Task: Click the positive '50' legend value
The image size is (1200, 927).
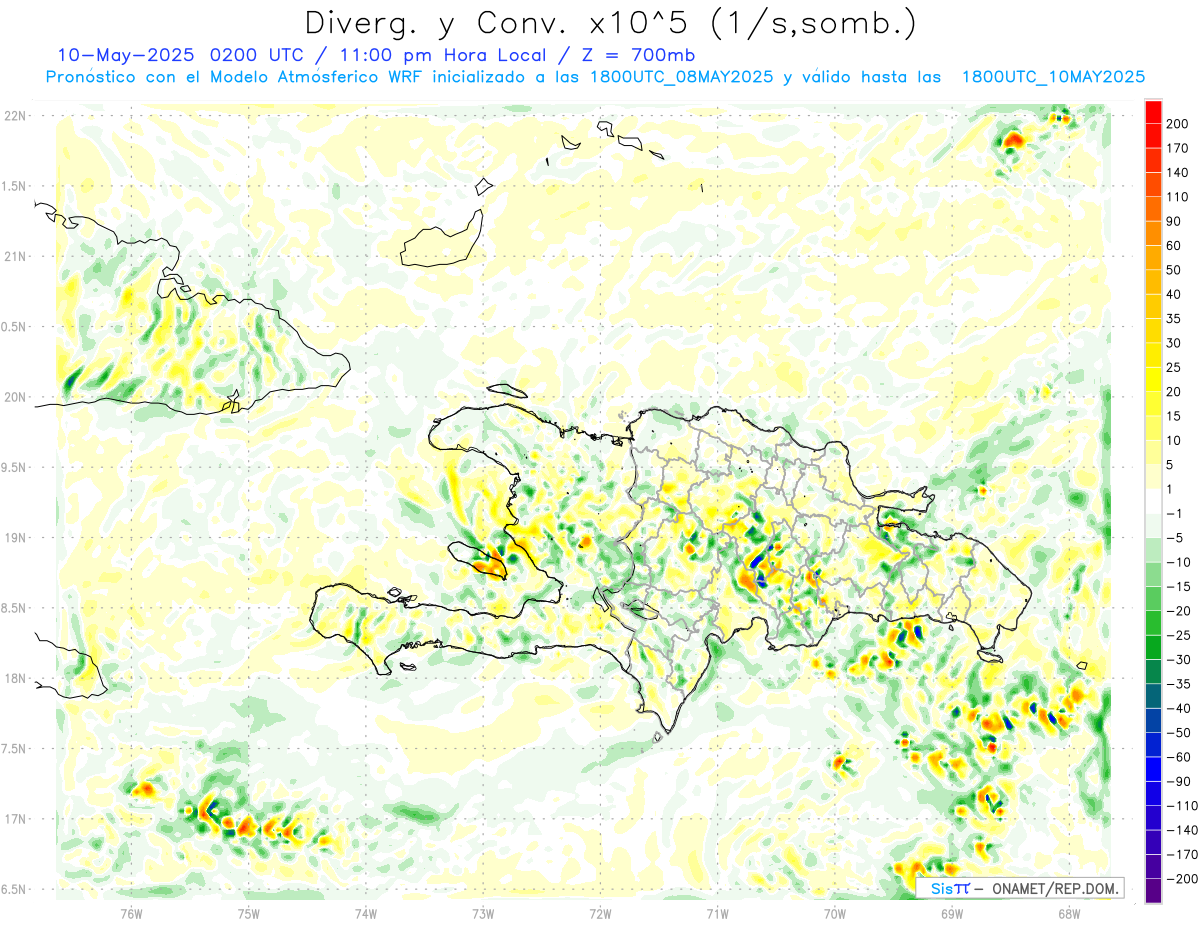Action: 1174,270
